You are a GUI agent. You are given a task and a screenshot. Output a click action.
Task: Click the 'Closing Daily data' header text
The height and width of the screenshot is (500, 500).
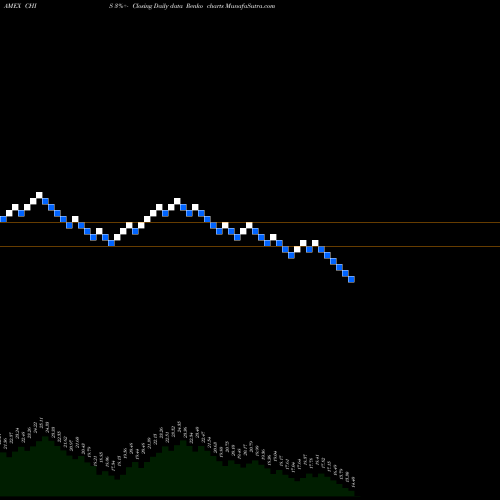(x=157, y=6)
